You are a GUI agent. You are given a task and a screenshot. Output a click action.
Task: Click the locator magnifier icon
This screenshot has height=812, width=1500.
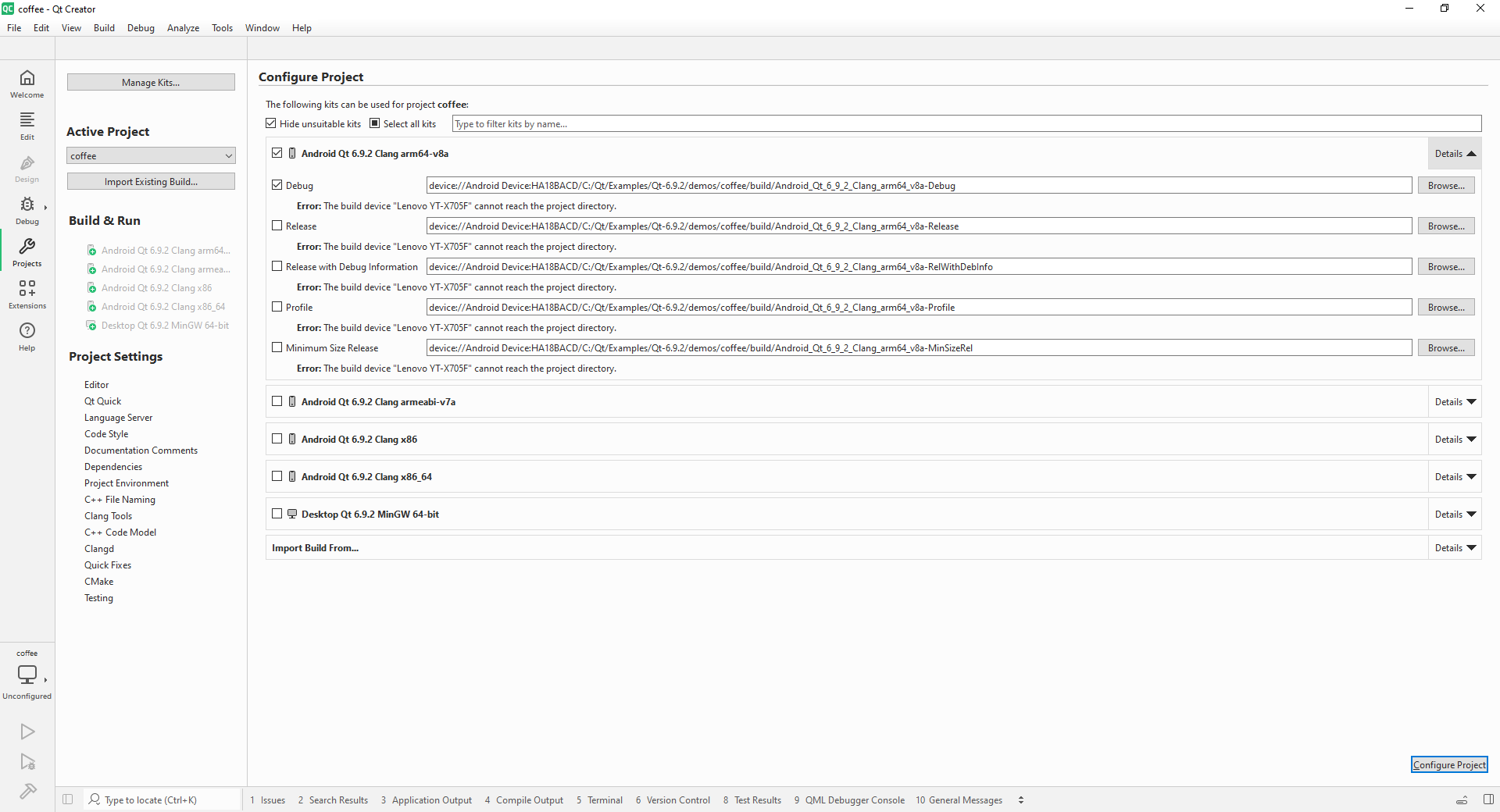coord(95,800)
